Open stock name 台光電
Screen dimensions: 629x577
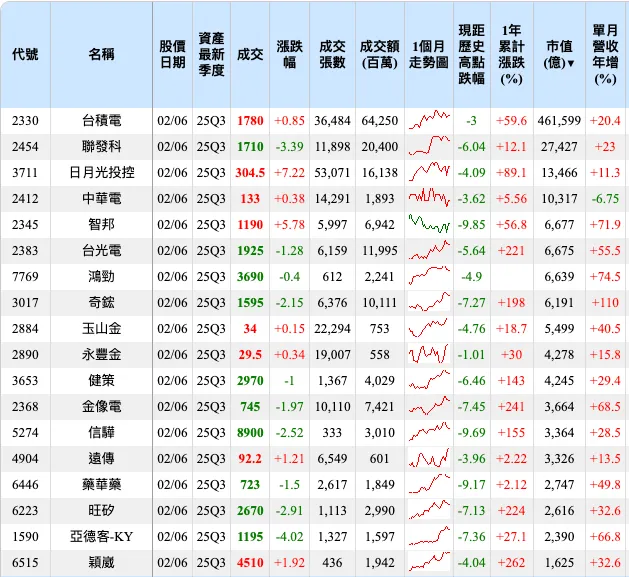pos(101,250)
